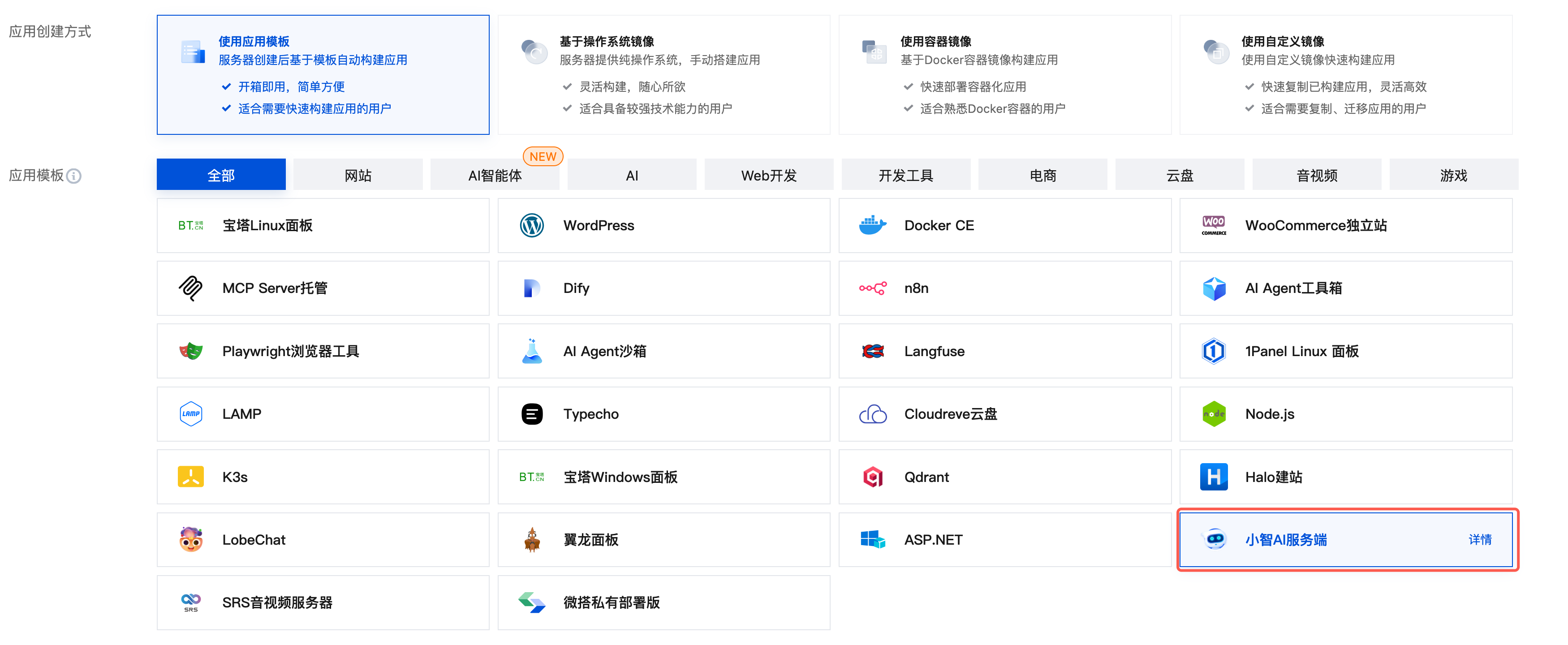The image size is (1568, 645).
Task: Click the info icon beside 应用模板
Action: (73, 176)
